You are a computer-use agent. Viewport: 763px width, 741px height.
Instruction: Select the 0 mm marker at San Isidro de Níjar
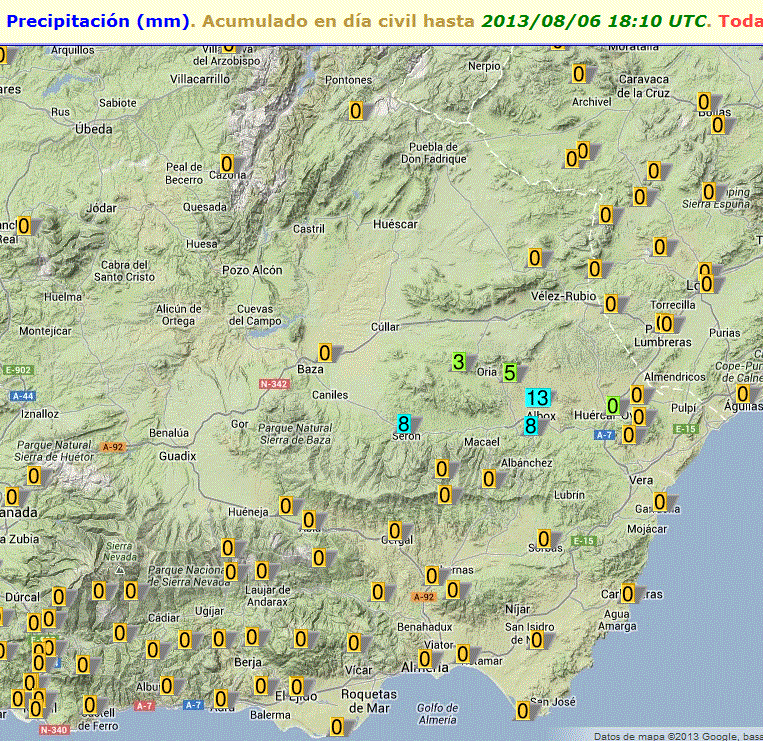(x=537, y=640)
